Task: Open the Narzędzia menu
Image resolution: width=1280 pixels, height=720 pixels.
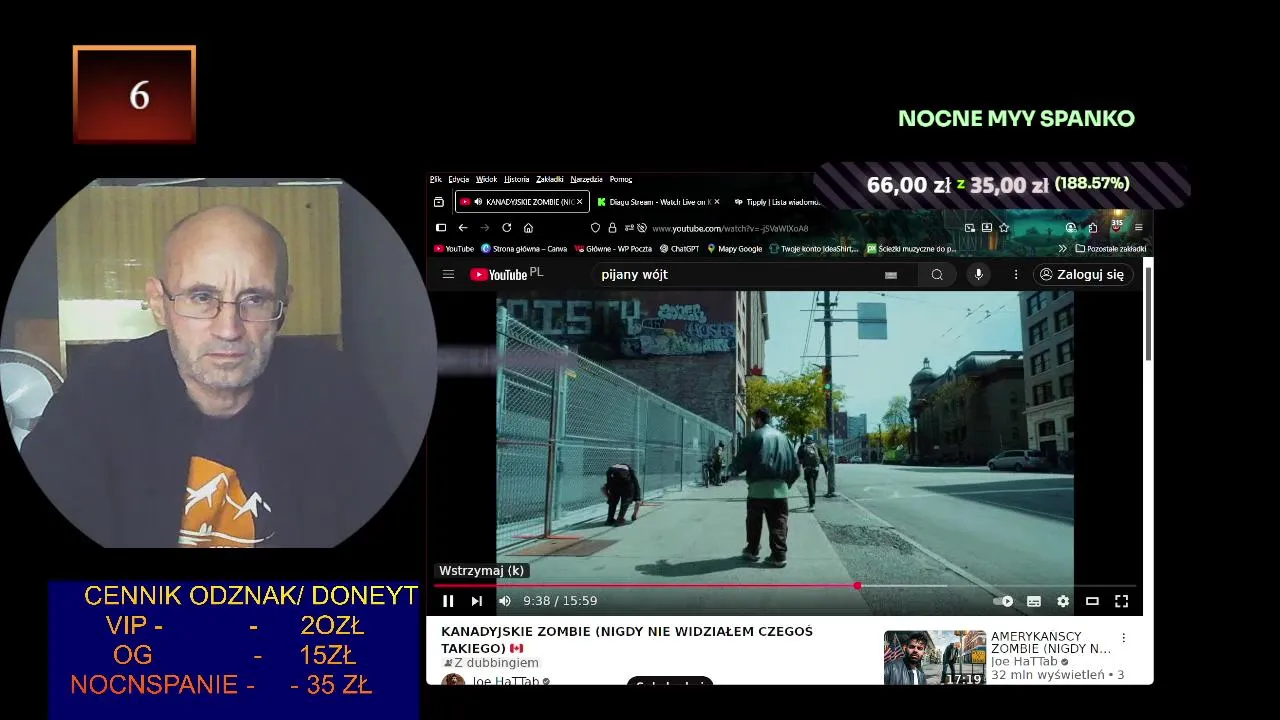Action: click(586, 179)
